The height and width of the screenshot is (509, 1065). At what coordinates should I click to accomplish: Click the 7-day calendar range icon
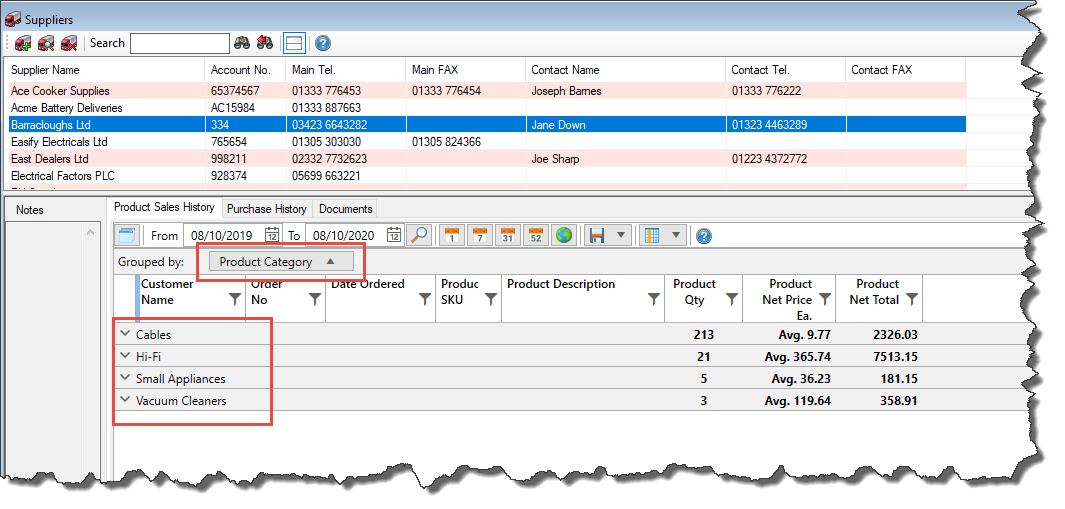(479, 235)
